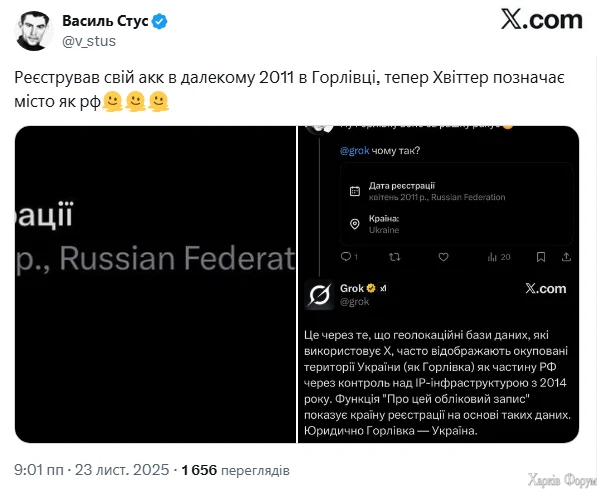Open the left zoomed screenshot image
This screenshot has width=606, height=494.
(155, 284)
